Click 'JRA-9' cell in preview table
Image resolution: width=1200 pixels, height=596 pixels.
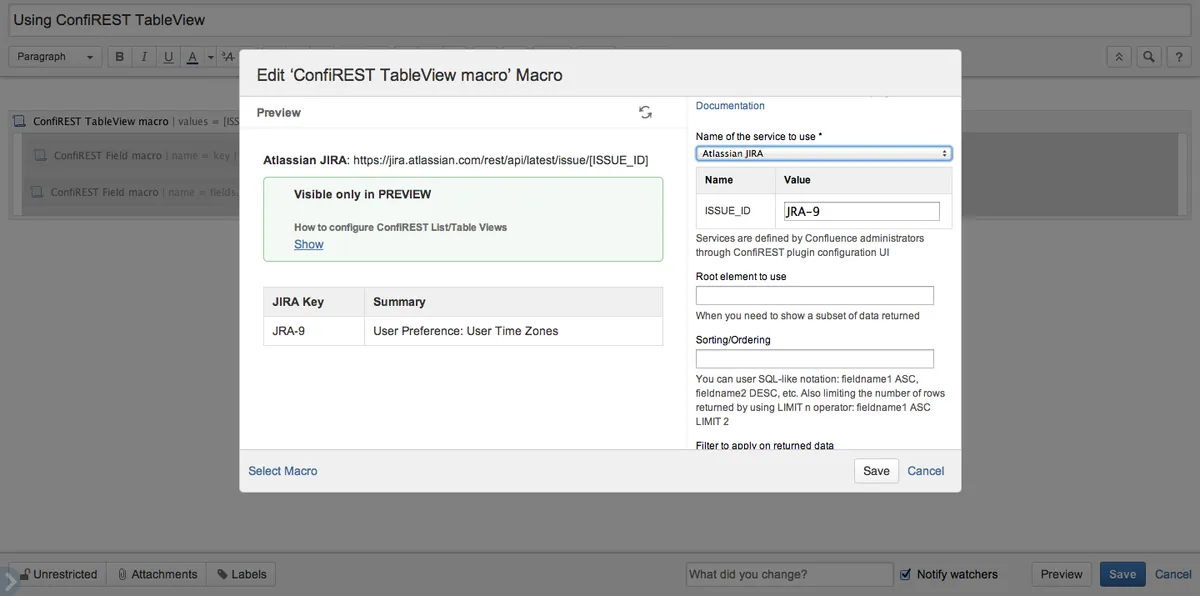314,331
